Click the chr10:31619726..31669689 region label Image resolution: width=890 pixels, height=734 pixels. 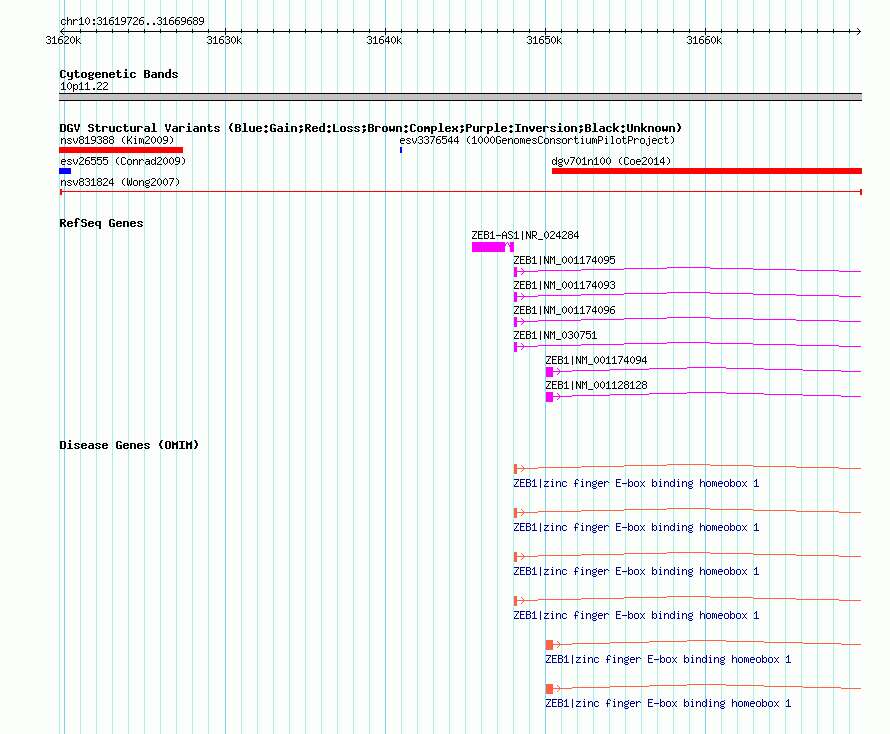click(x=132, y=22)
